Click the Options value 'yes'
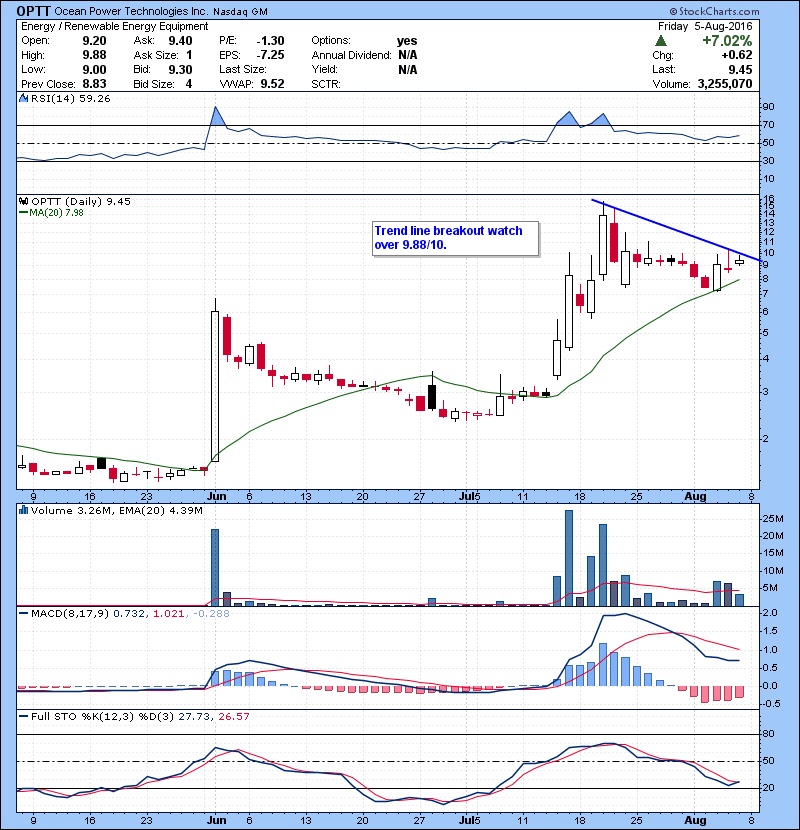The width and height of the screenshot is (800, 830). point(407,41)
